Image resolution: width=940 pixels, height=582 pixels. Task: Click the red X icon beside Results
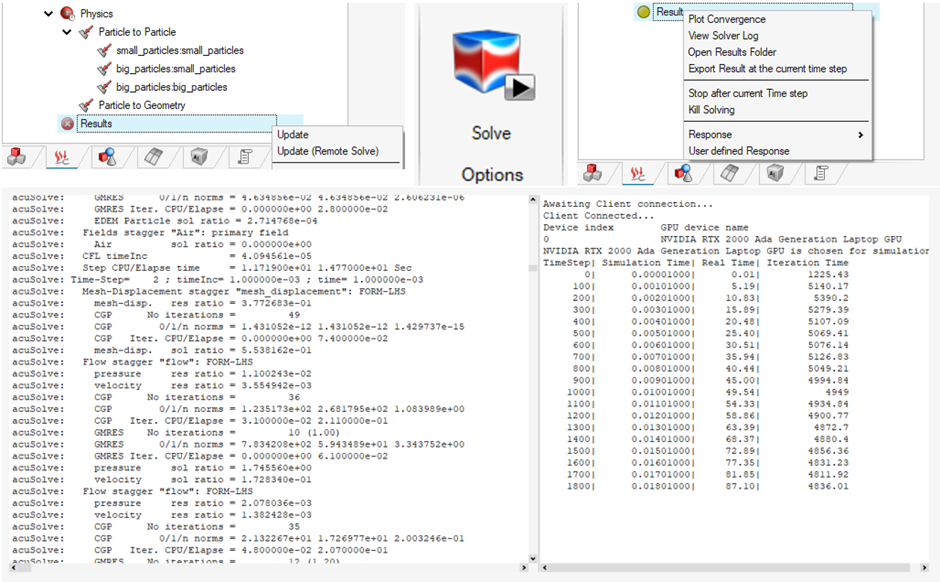68,123
